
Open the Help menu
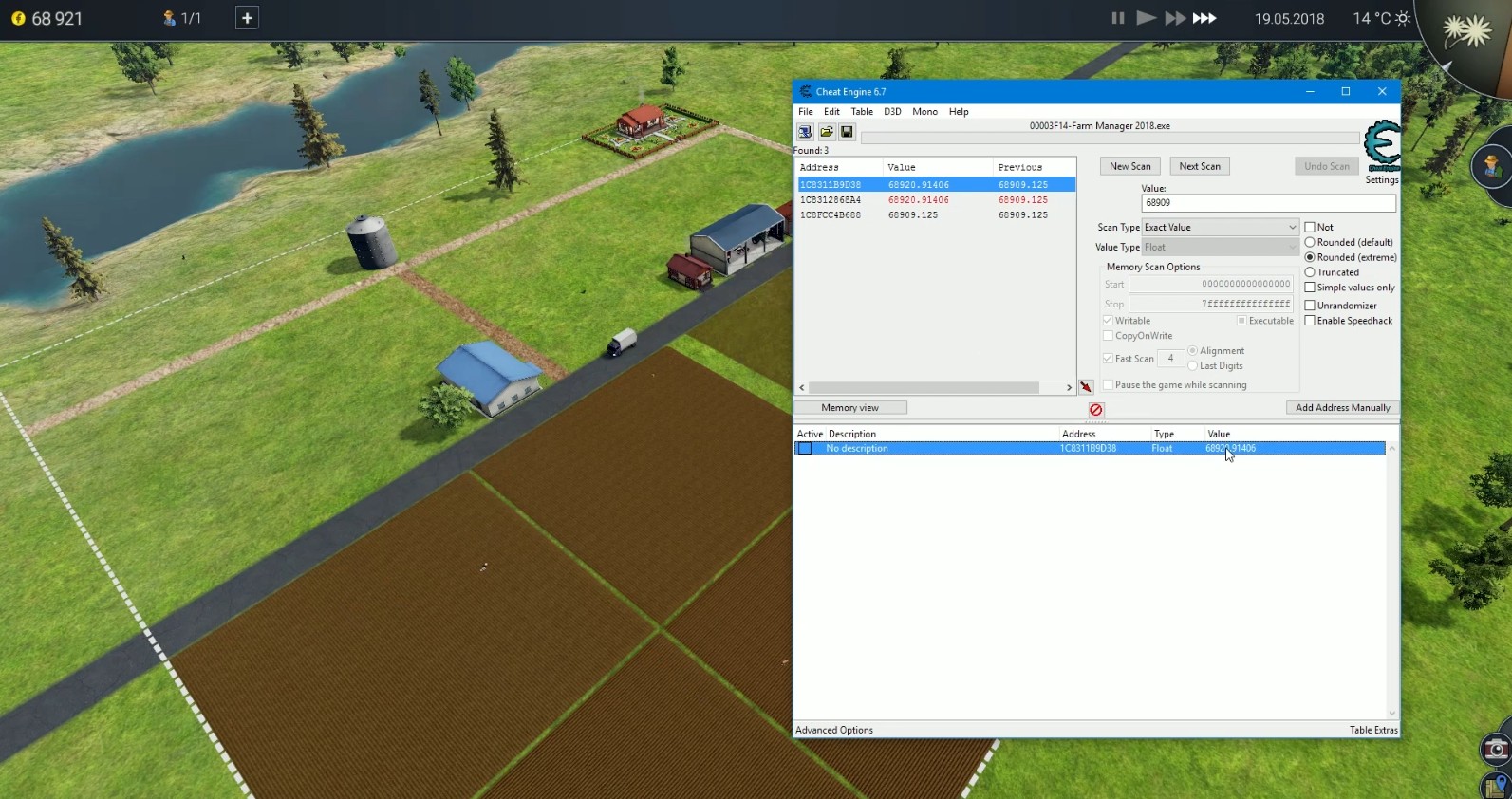pyautogui.click(x=959, y=112)
